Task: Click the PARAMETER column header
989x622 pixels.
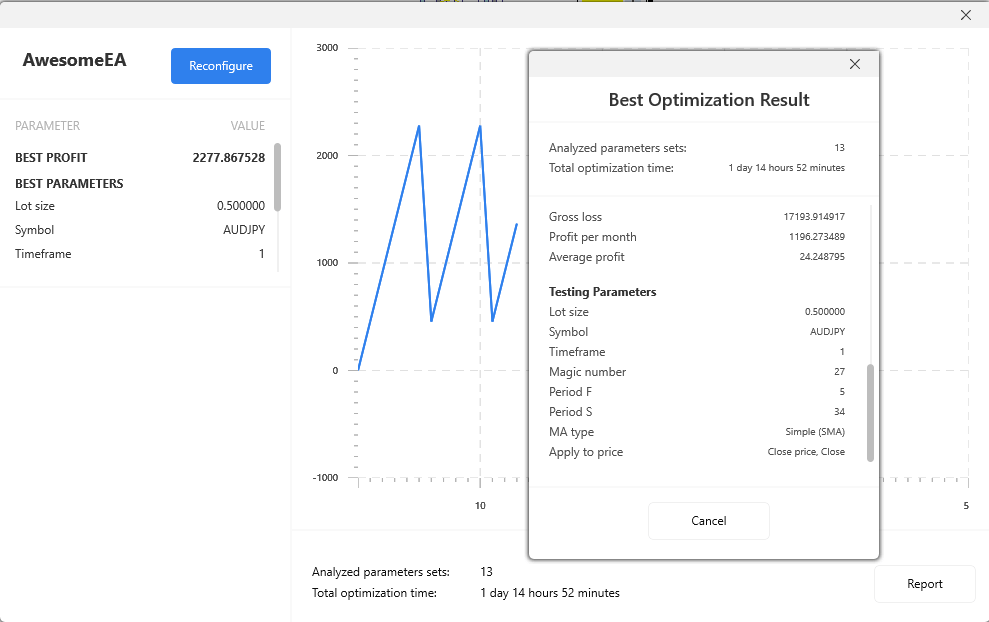Action: pos(47,126)
